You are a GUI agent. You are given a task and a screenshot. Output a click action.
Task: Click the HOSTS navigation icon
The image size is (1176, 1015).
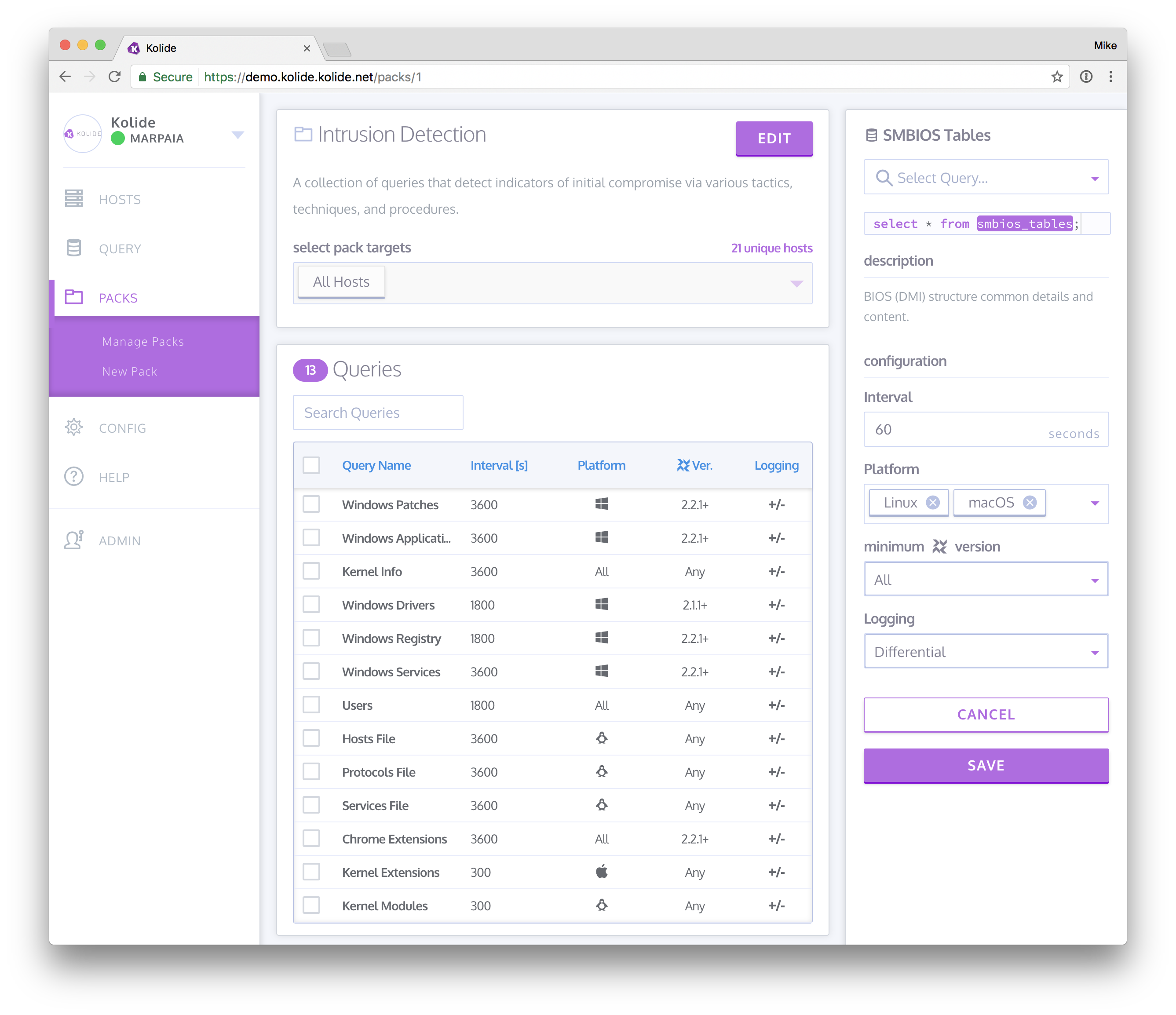[76, 199]
